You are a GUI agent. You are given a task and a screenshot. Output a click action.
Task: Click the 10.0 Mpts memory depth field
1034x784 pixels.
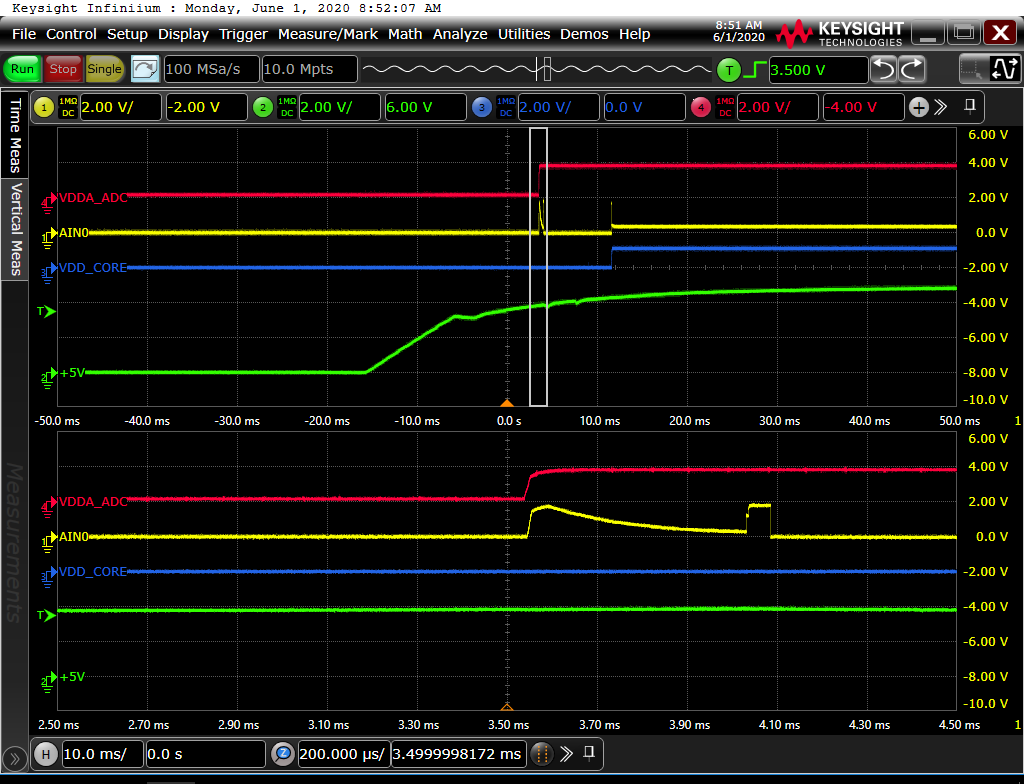[309, 69]
